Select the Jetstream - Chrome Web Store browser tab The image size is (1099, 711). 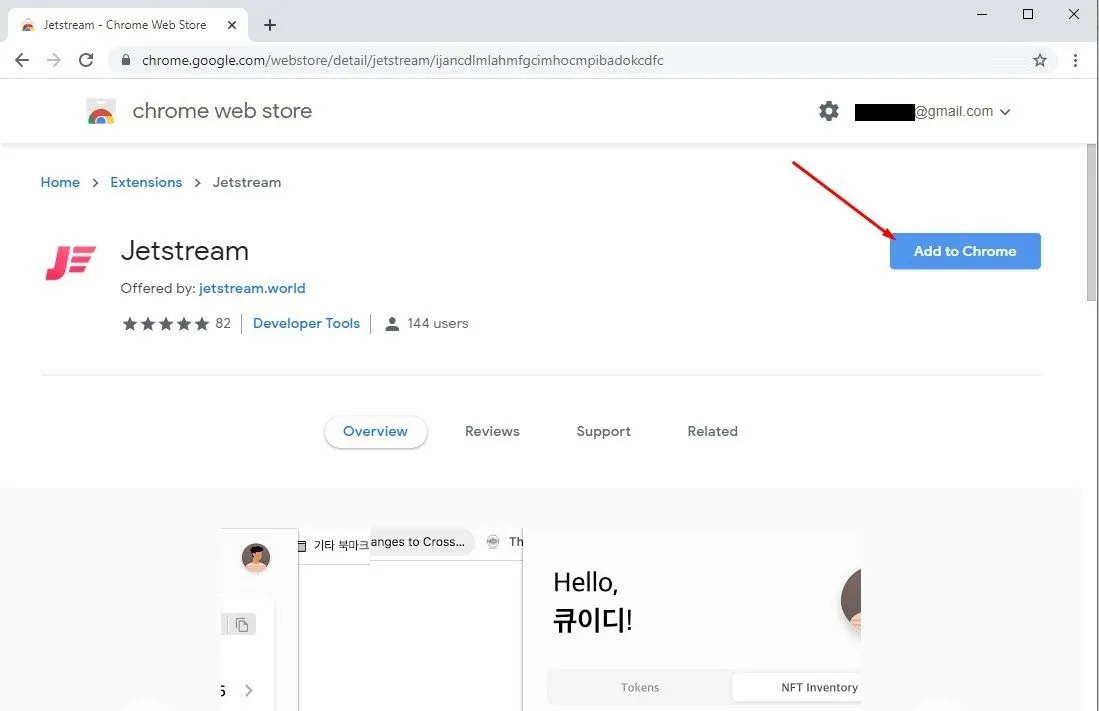128,25
